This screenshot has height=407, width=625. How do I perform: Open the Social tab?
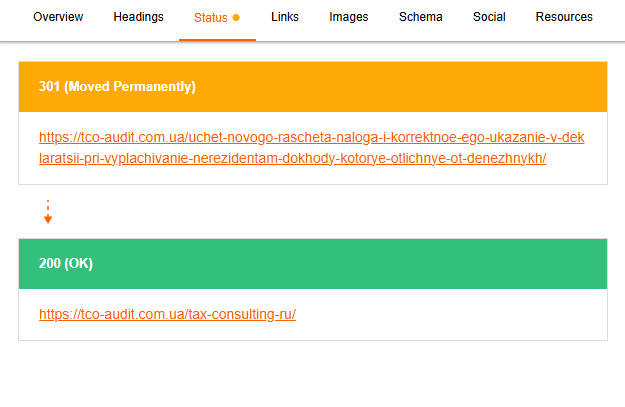[489, 17]
